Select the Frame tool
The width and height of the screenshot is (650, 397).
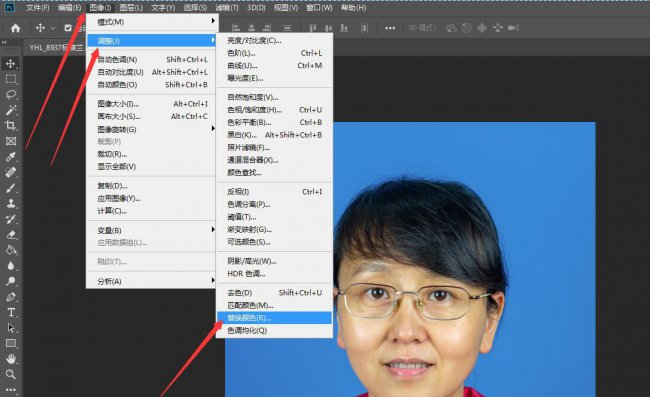tap(11, 141)
